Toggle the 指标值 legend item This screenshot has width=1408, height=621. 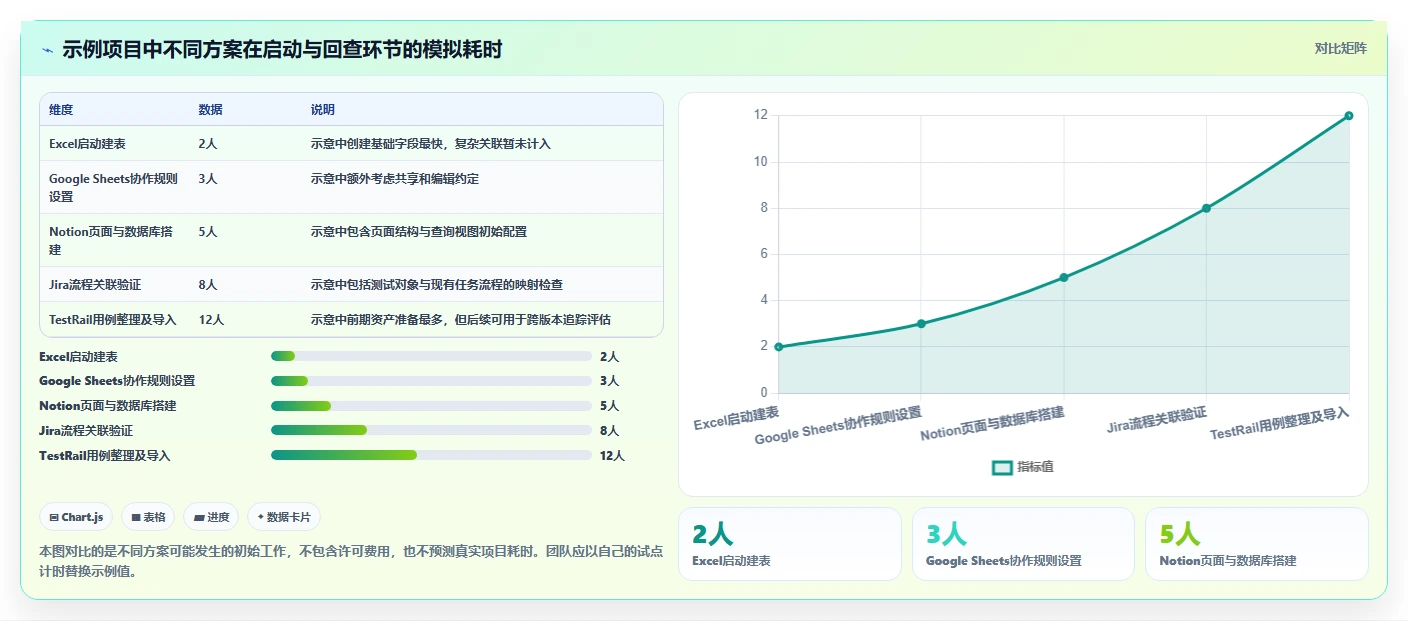click(x=1022, y=467)
